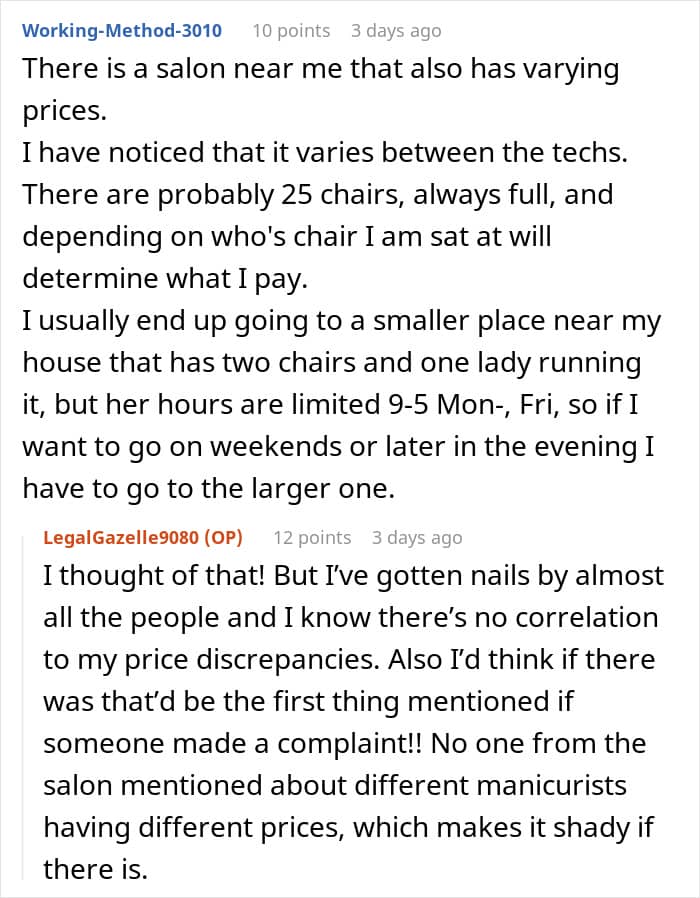Click the "12 points" score label
Image resolution: width=700 pixels, height=898 pixels.
312,538
